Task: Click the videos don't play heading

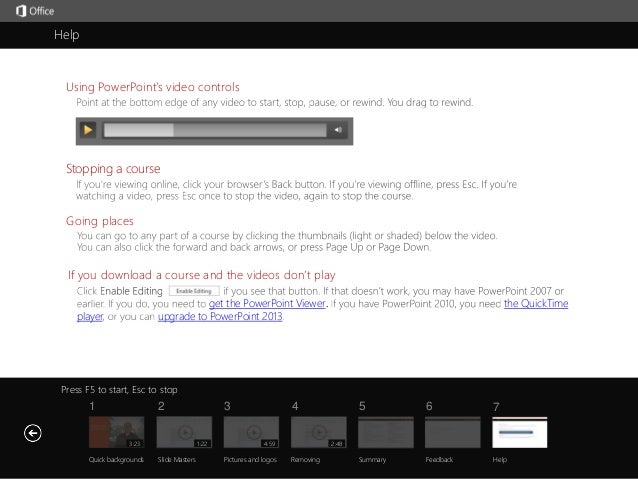Action: 201,275
